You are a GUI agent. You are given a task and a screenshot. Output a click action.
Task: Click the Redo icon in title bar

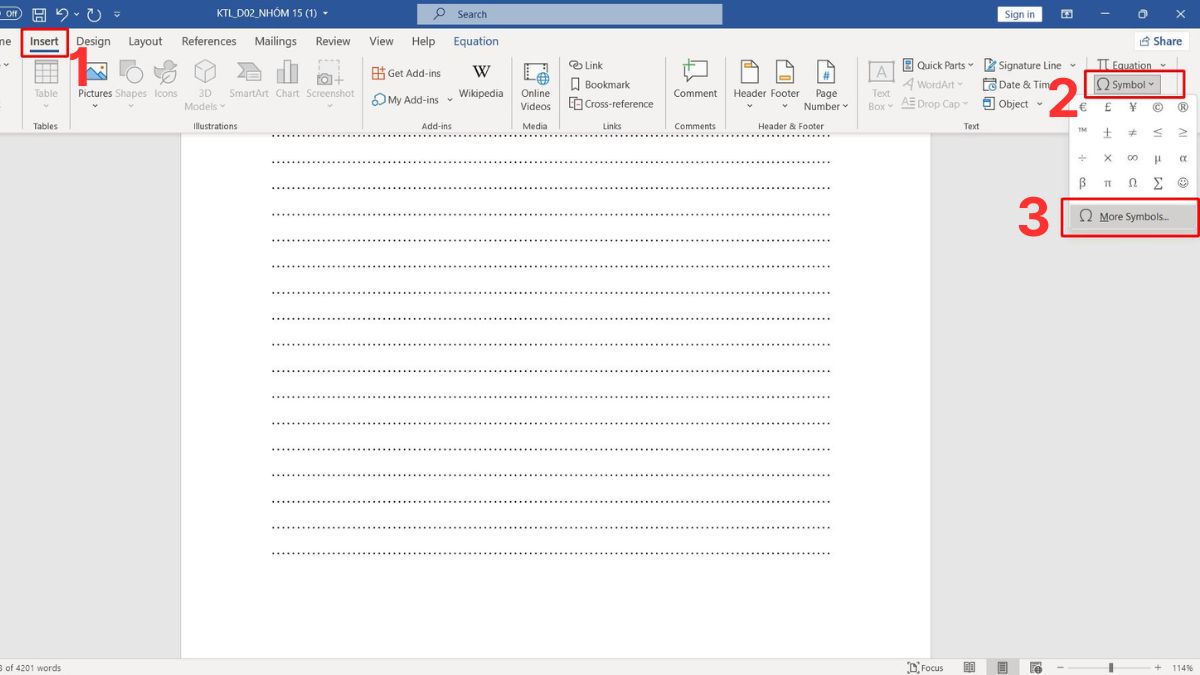94,15
